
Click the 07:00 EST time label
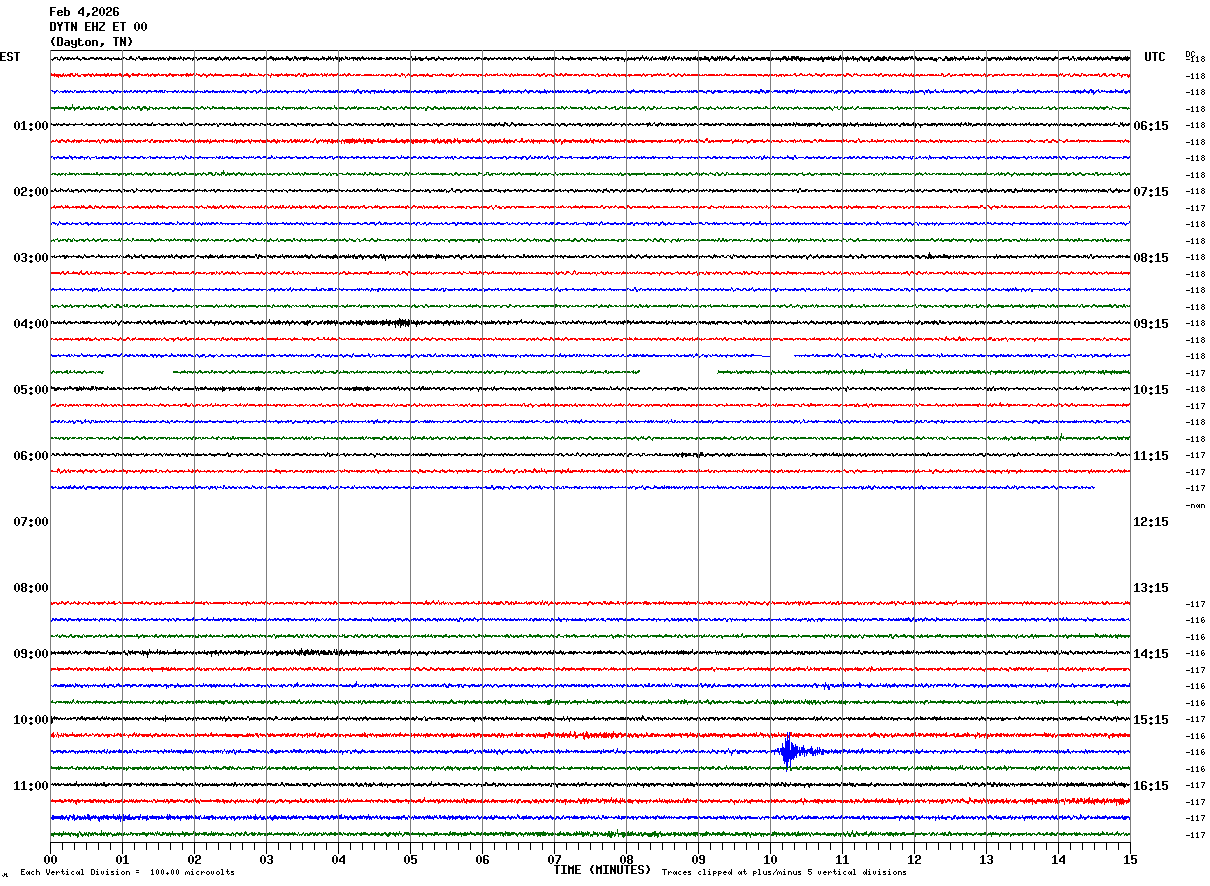(30, 521)
